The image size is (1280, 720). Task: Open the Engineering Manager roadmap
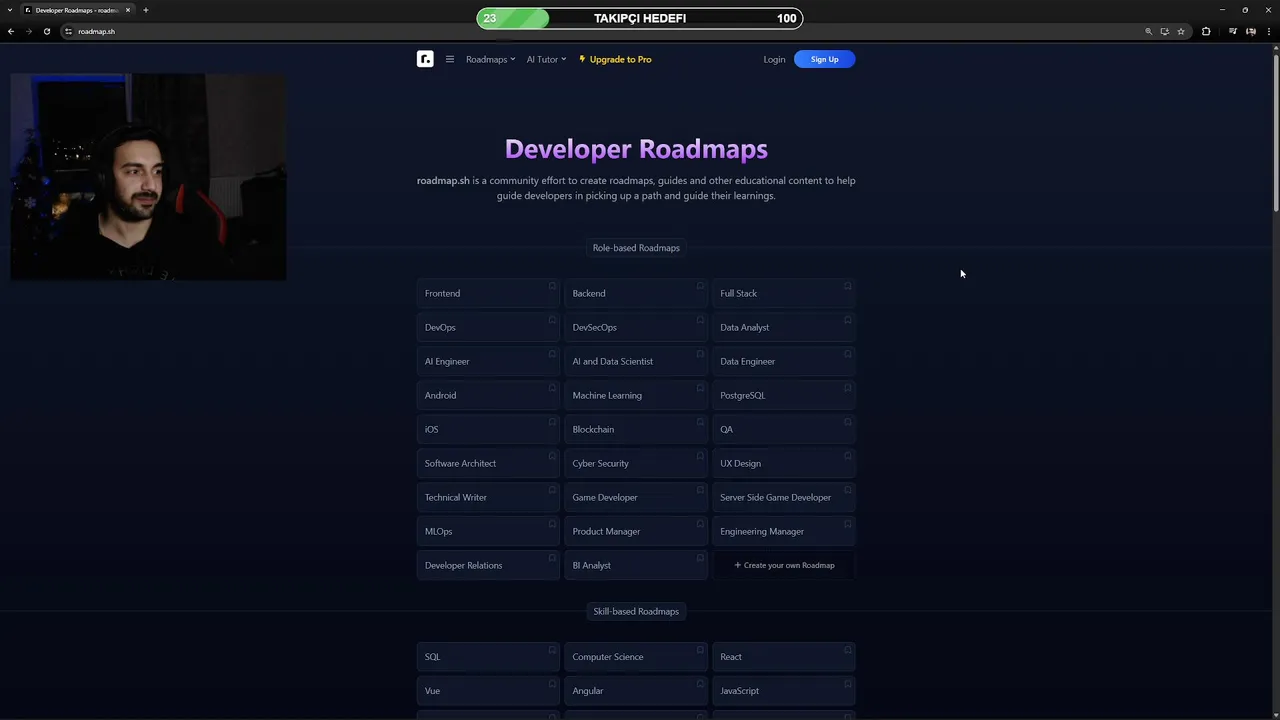784,531
